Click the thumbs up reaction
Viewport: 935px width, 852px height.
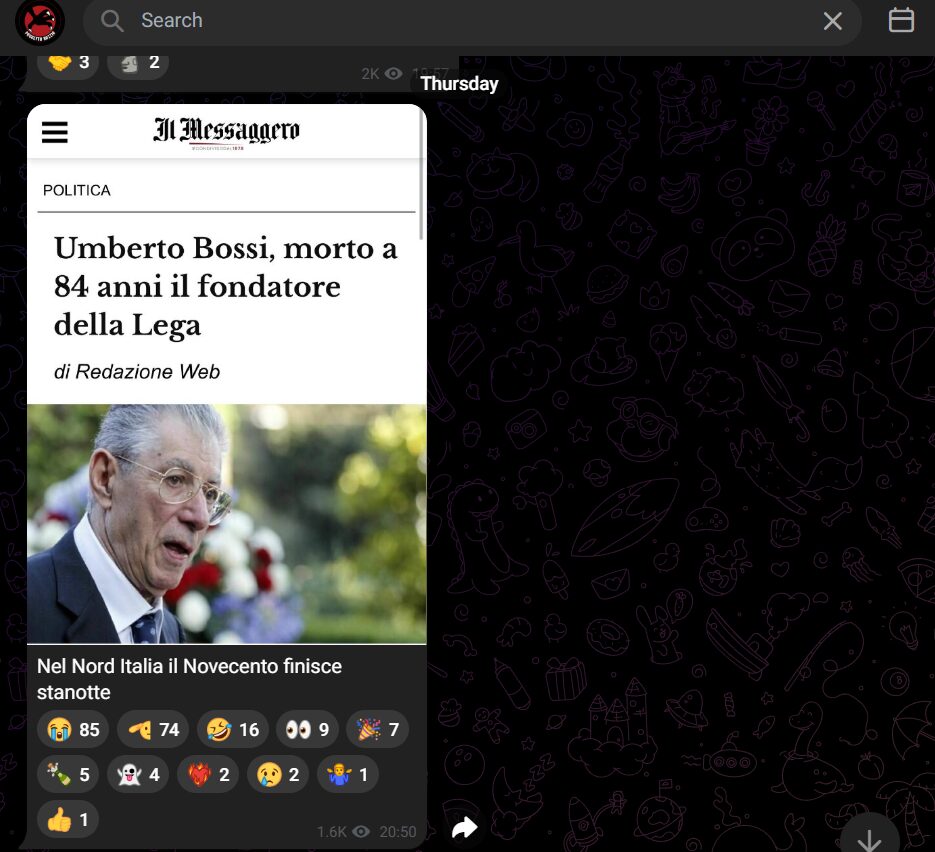point(68,820)
